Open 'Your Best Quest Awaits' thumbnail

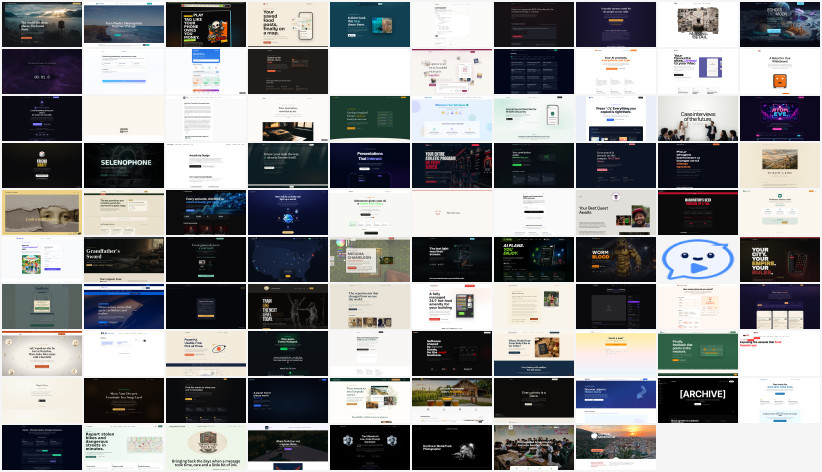click(x=616, y=212)
